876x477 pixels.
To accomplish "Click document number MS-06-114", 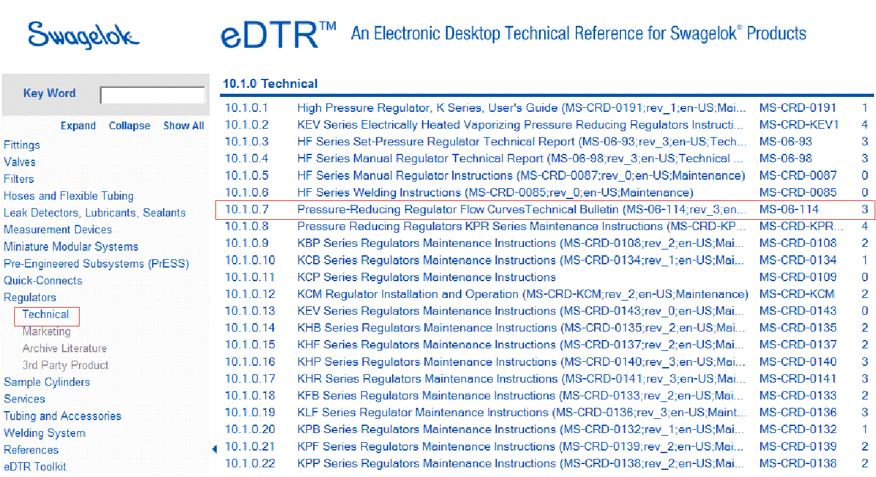I will 792,210.
